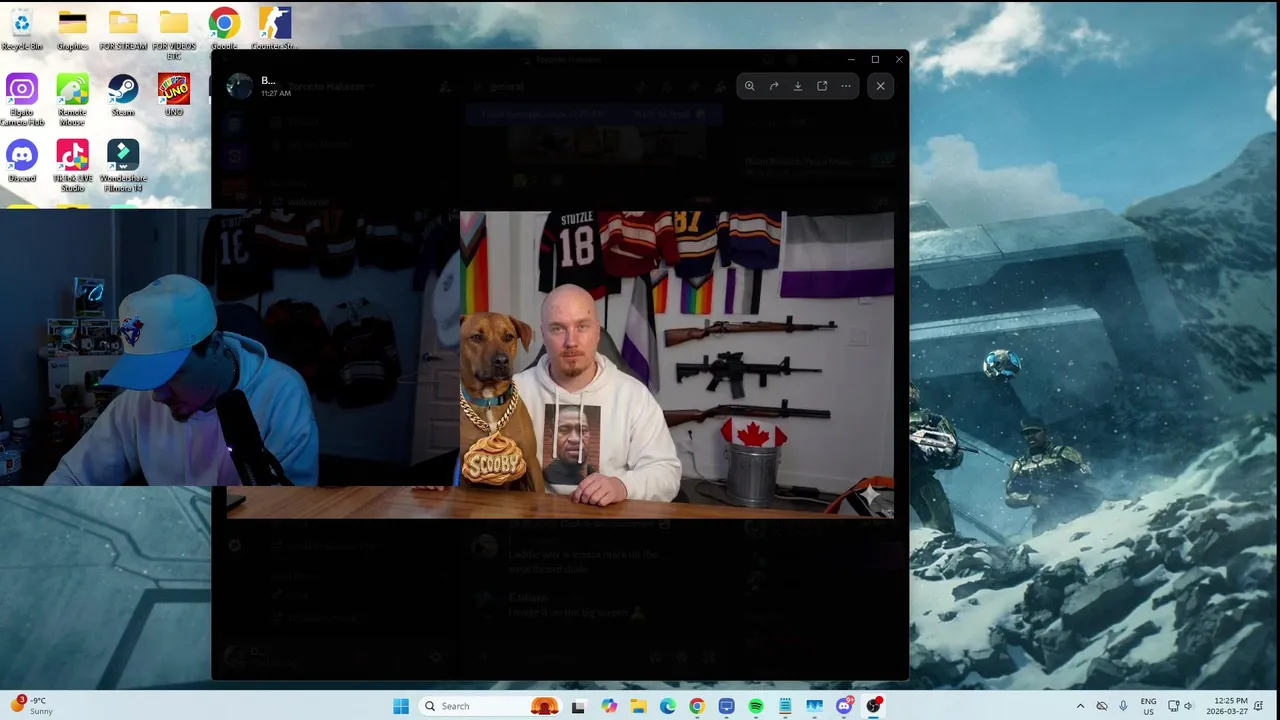Open Task View from taskbar
The image size is (1280, 720).
pyautogui.click(x=578, y=706)
